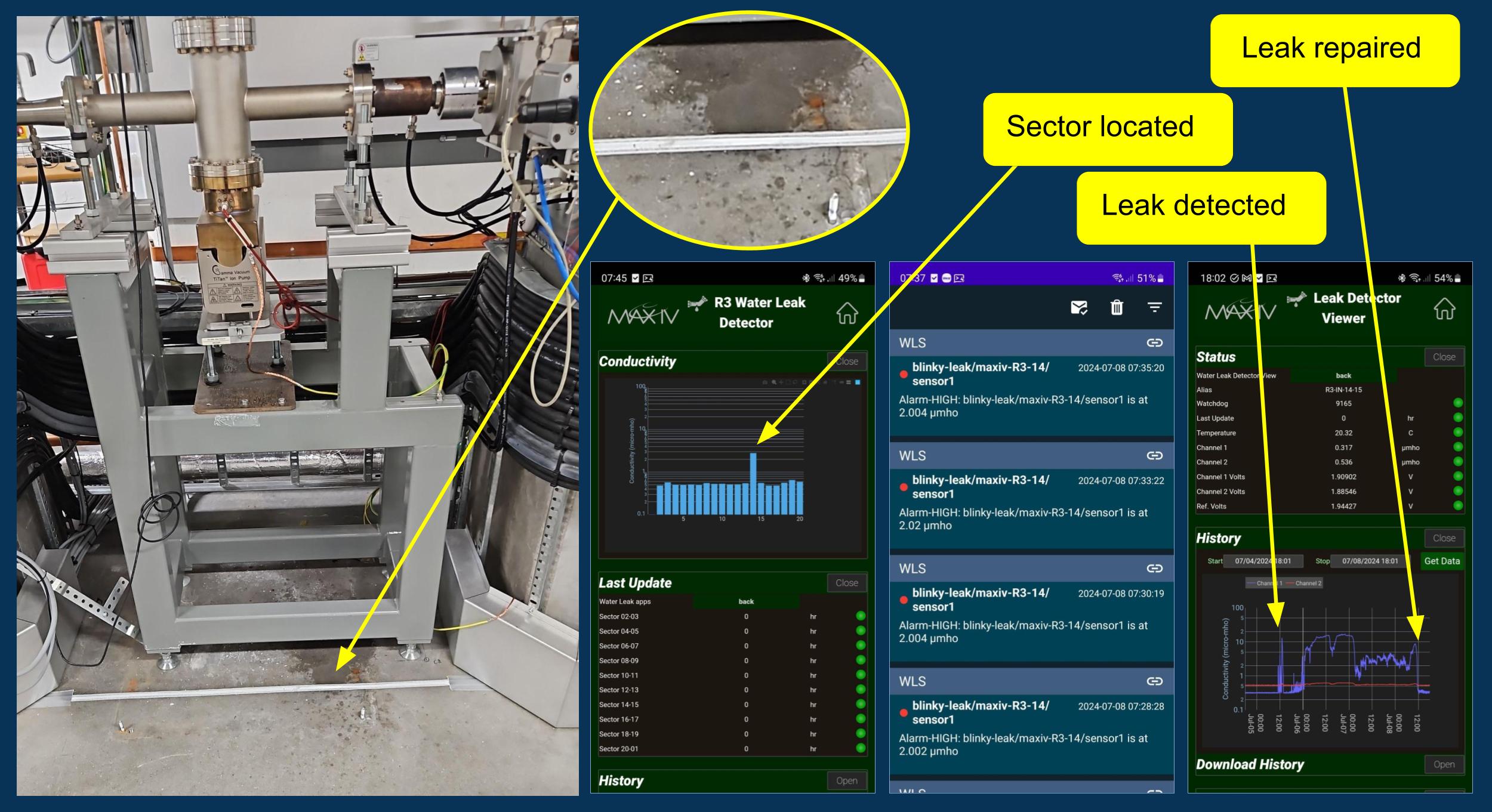Tap home icon in Leak Detector Viewer

click(1444, 309)
